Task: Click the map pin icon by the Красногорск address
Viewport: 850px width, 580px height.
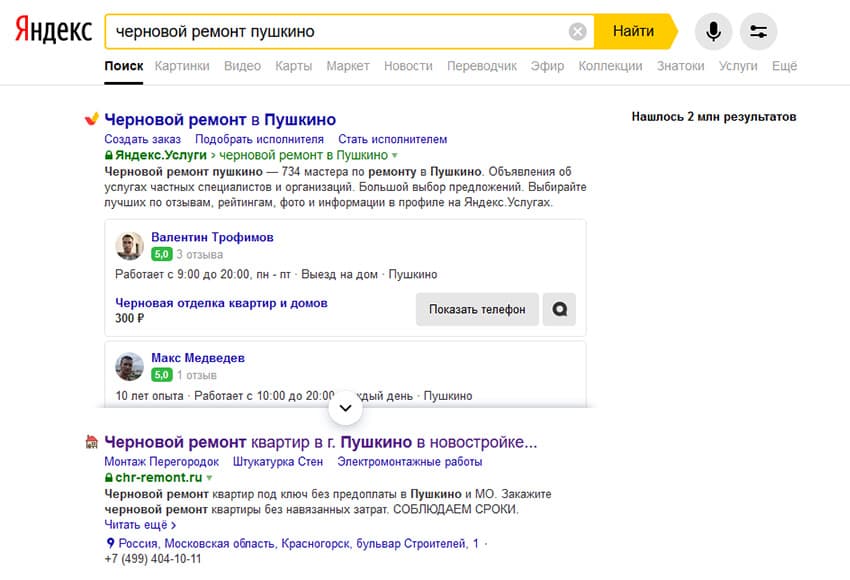Action: coord(110,543)
